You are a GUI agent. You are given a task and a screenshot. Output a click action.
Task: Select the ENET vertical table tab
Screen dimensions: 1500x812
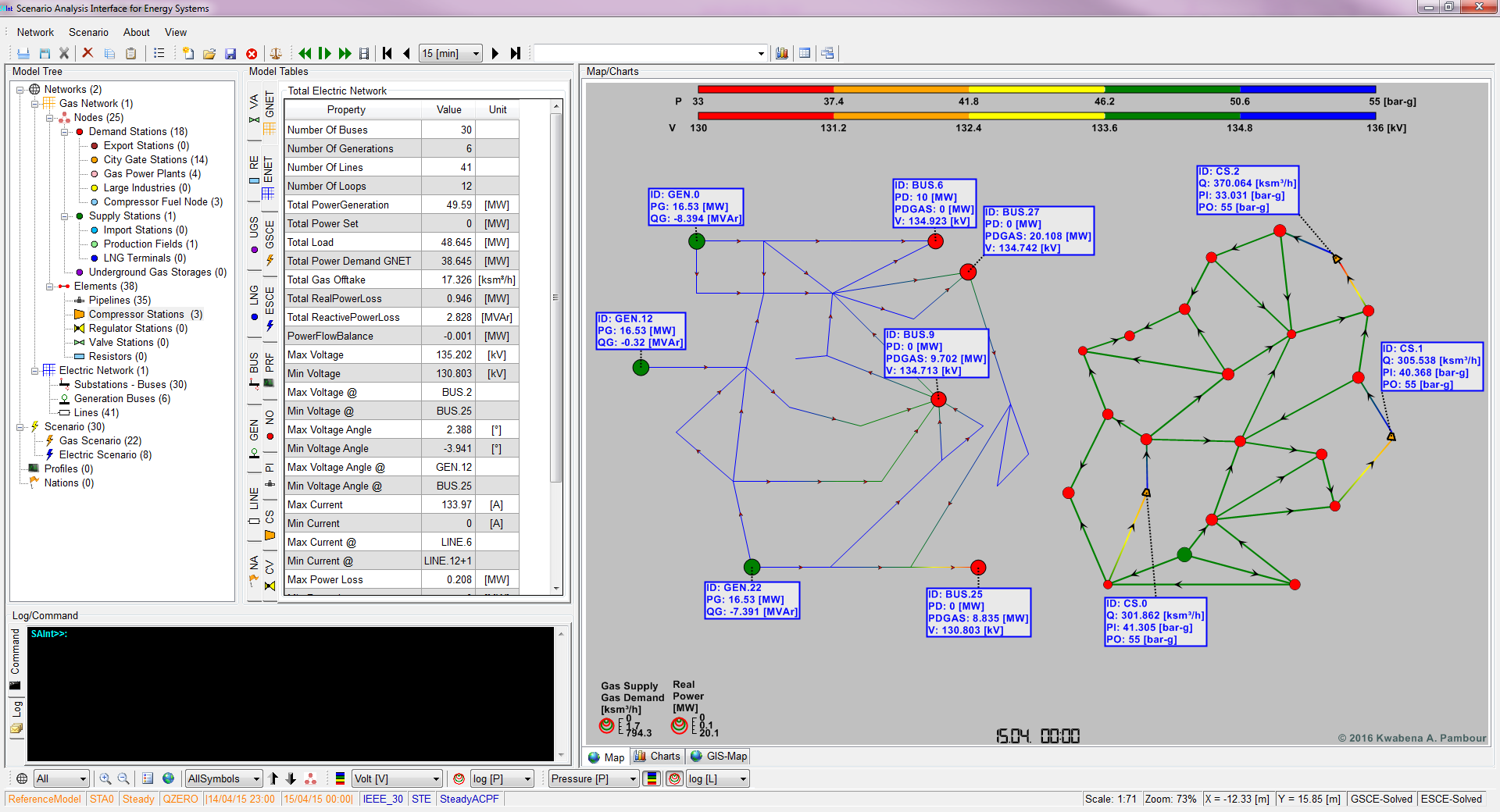coord(269,169)
